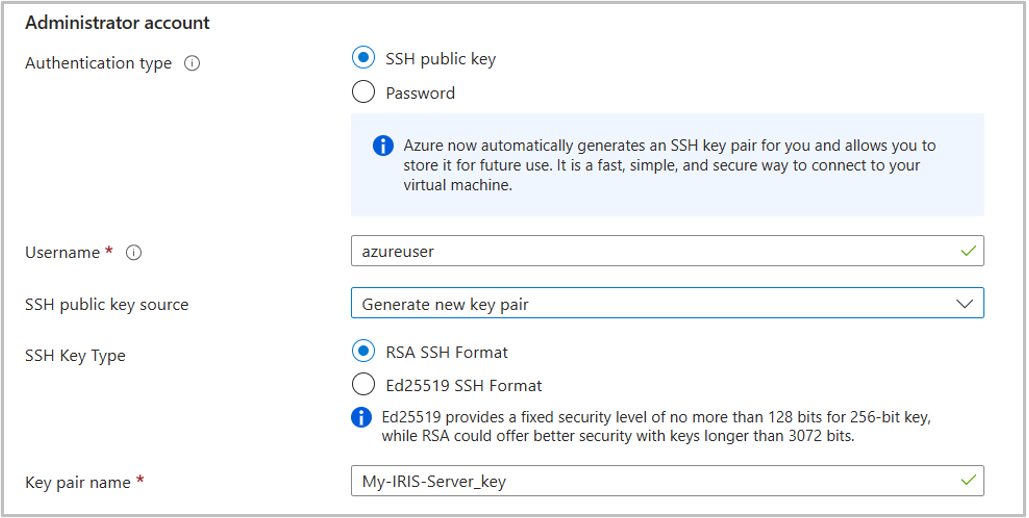Click the info icon next to Username
The height and width of the screenshot is (518, 1029).
pyautogui.click(x=133, y=253)
